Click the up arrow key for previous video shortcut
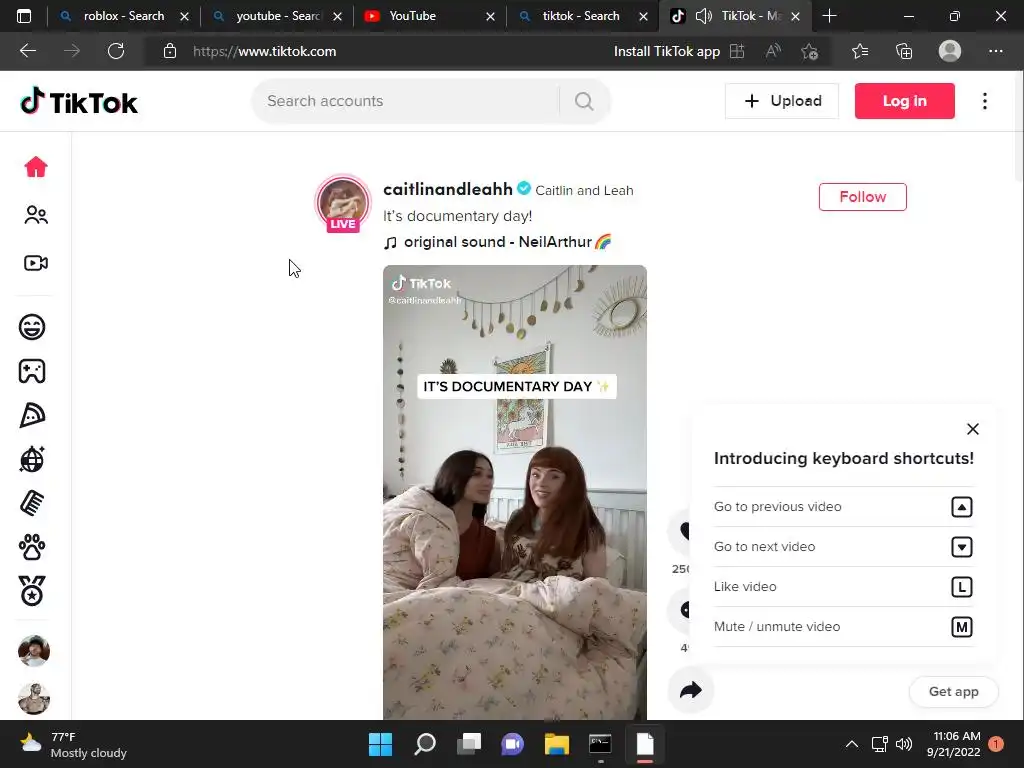1024x768 pixels. coord(961,507)
